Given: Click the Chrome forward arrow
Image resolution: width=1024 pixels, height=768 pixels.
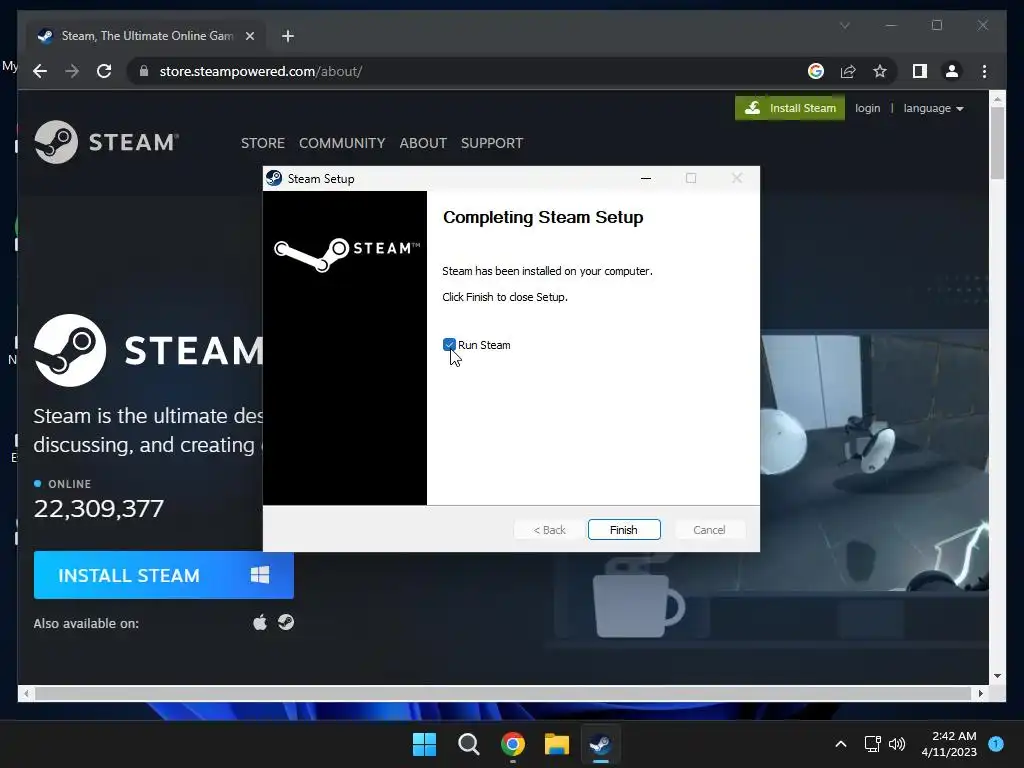Looking at the screenshot, I should click(x=72, y=71).
